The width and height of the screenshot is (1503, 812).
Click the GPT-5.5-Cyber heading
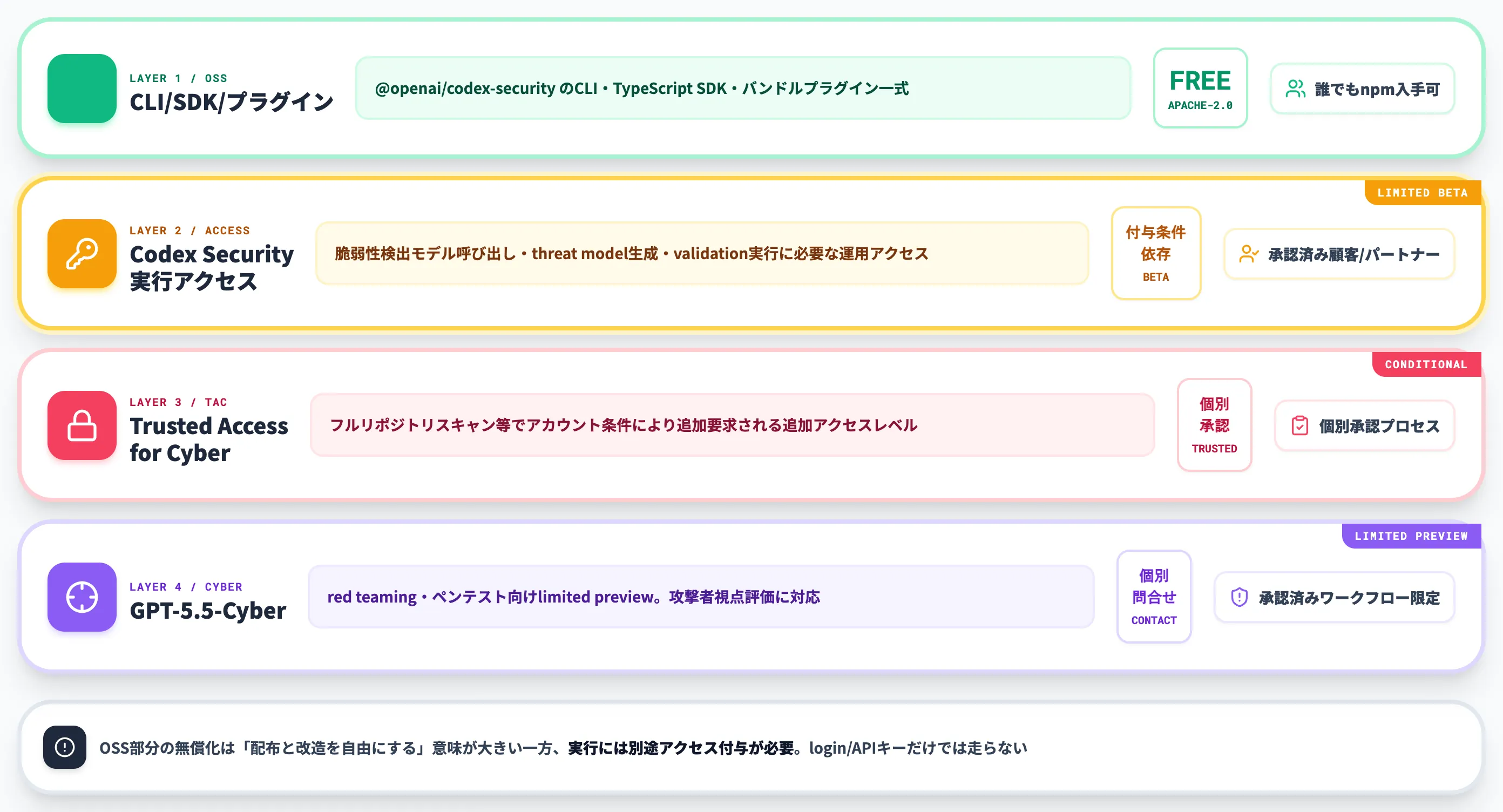208,611
